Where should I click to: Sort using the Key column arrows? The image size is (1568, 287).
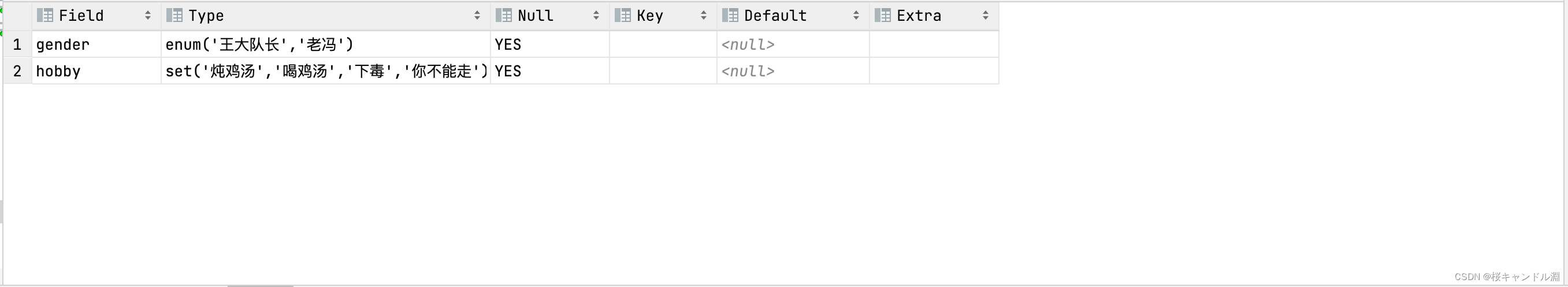point(704,16)
